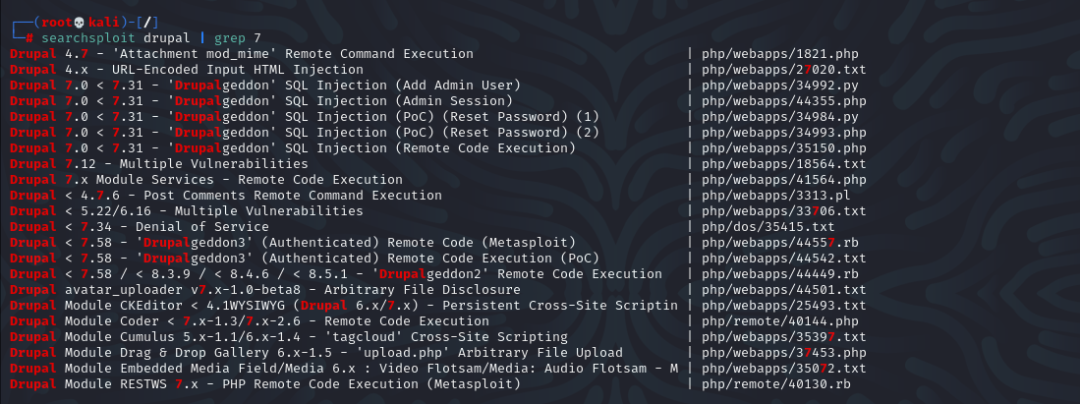Click the path php/webapps/44449.rb
The width and height of the screenshot is (1080, 404).
coord(780,274)
